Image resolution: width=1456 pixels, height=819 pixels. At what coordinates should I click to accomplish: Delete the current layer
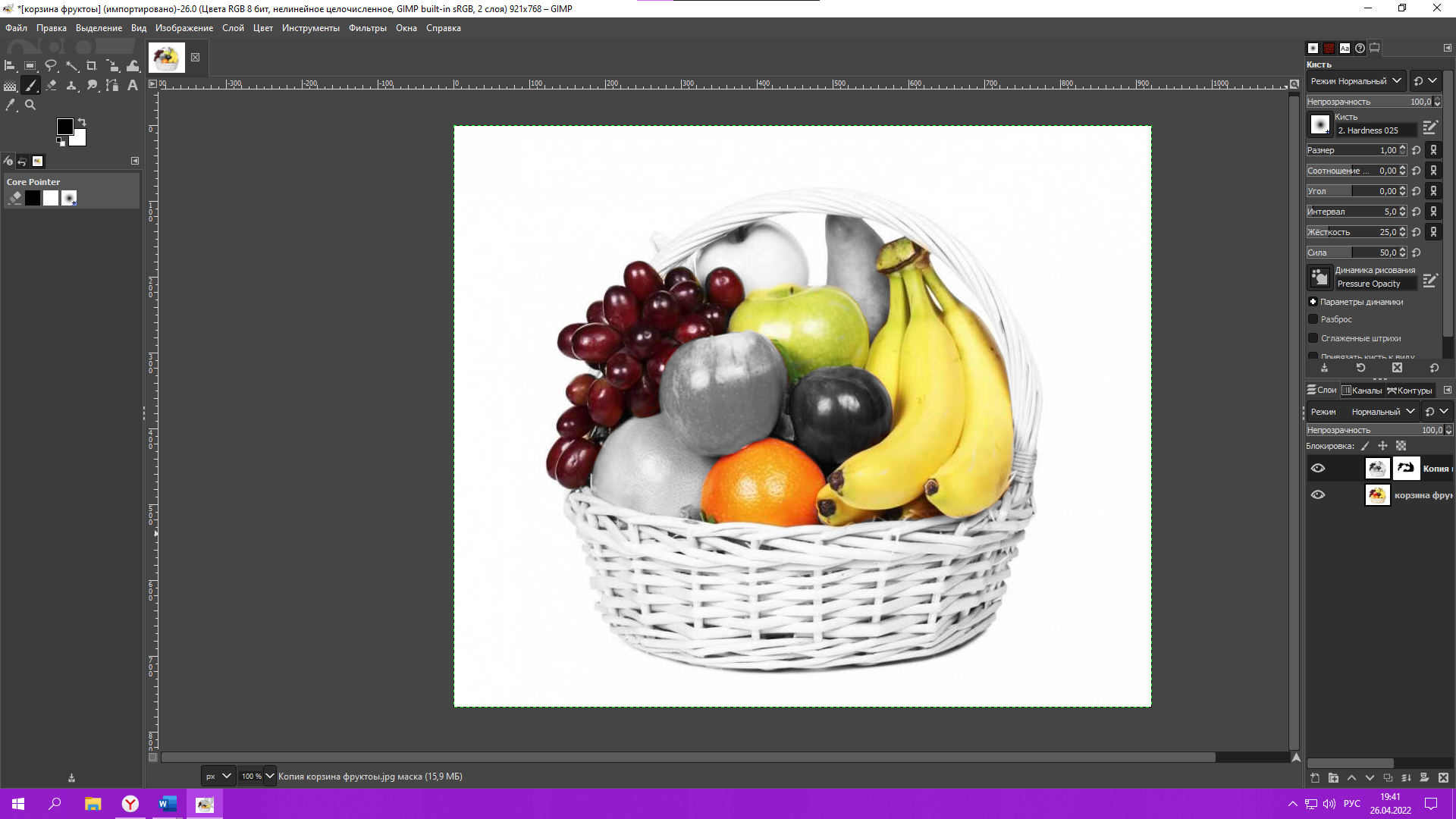pyautogui.click(x=1443, y=778)
